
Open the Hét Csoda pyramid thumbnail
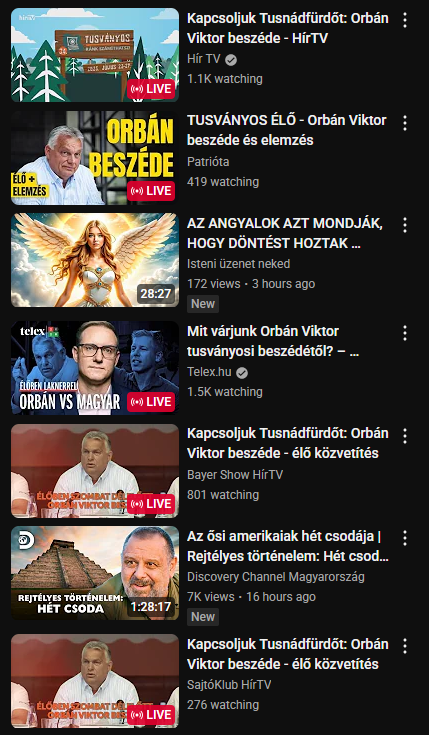coord(95,573)
